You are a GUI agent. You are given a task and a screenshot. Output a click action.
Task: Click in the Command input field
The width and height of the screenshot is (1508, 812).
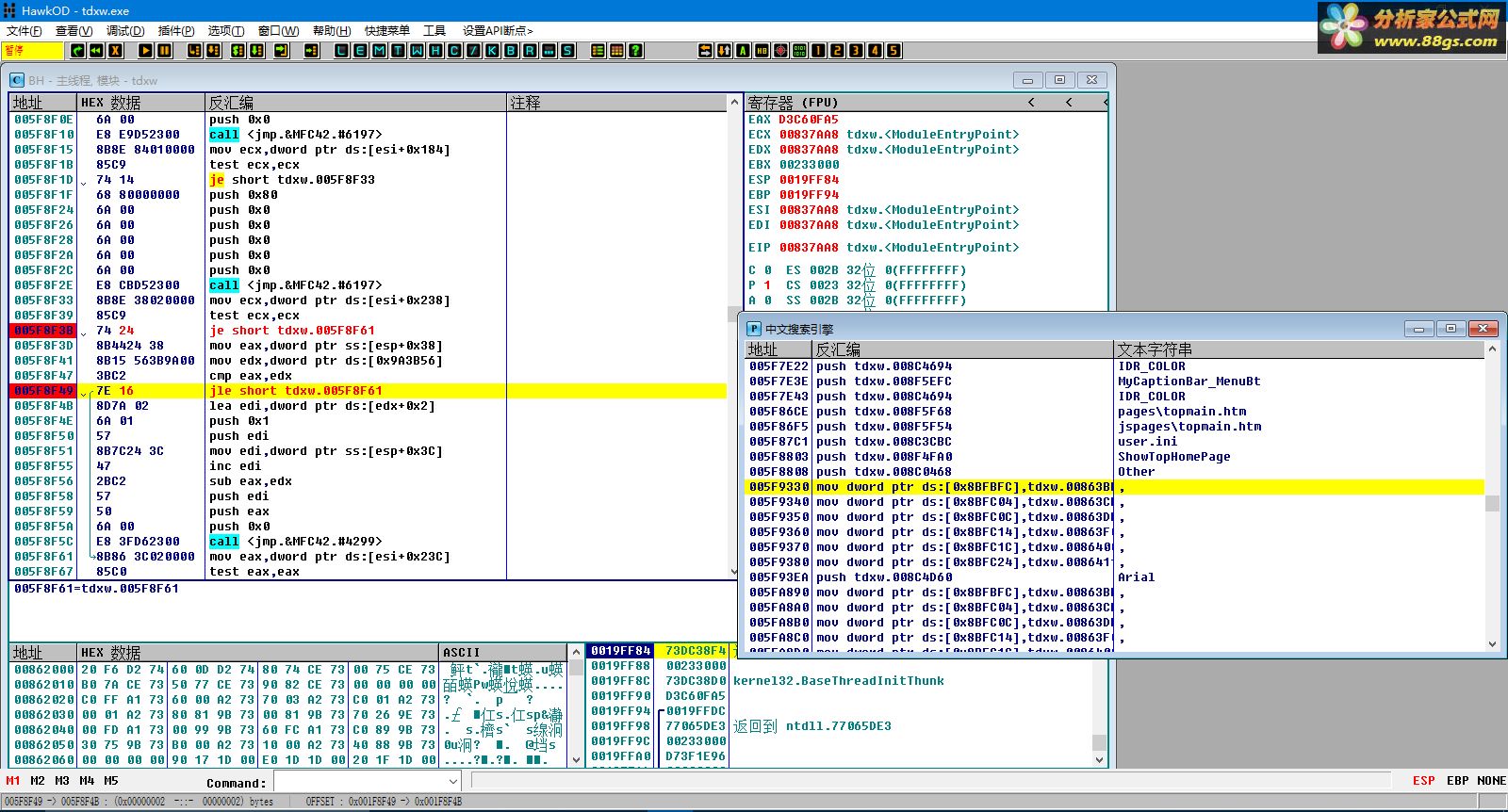point(360,782)
